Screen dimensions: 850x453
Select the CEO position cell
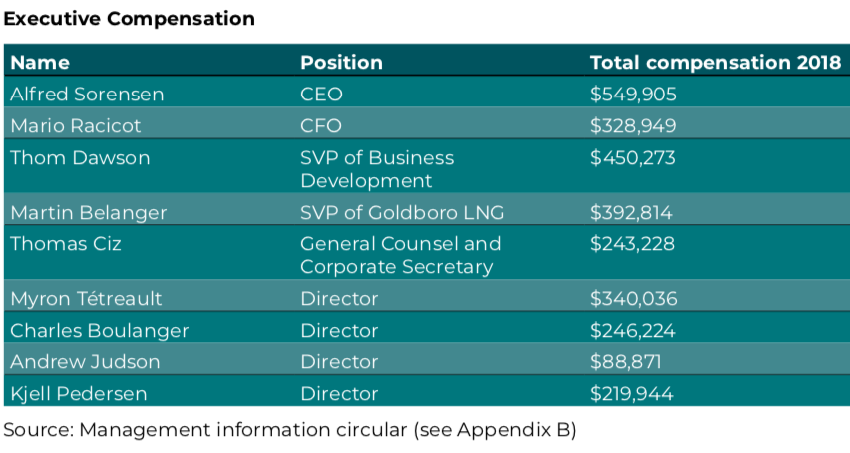321,94
